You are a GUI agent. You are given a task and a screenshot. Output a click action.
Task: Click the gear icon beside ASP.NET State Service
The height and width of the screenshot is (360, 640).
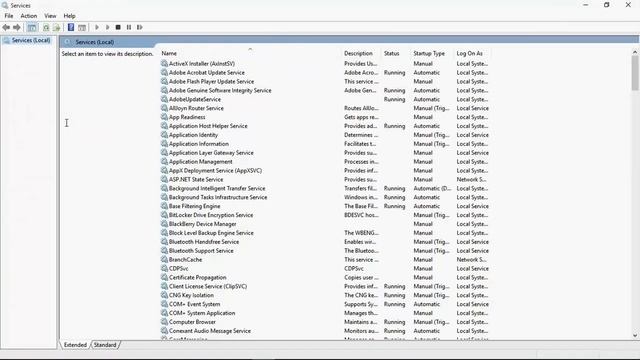pyautogui.click(x=164, y=179)
